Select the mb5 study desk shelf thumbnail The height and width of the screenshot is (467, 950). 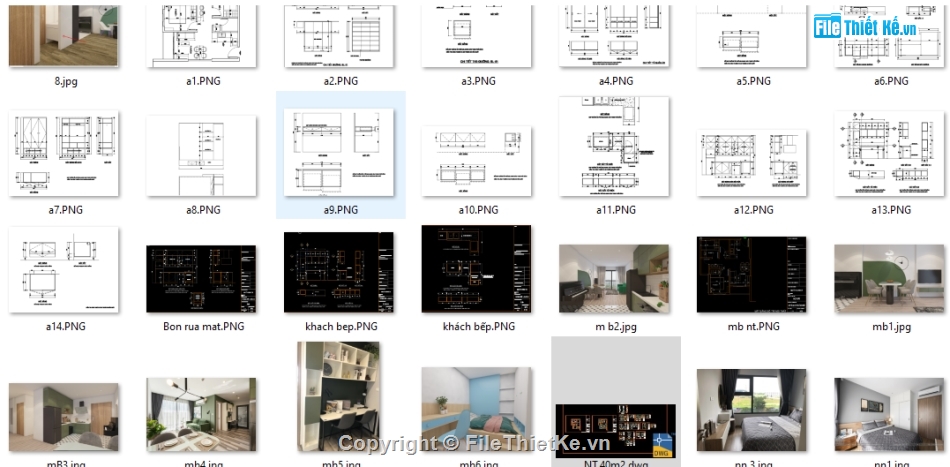click(339, 396)
